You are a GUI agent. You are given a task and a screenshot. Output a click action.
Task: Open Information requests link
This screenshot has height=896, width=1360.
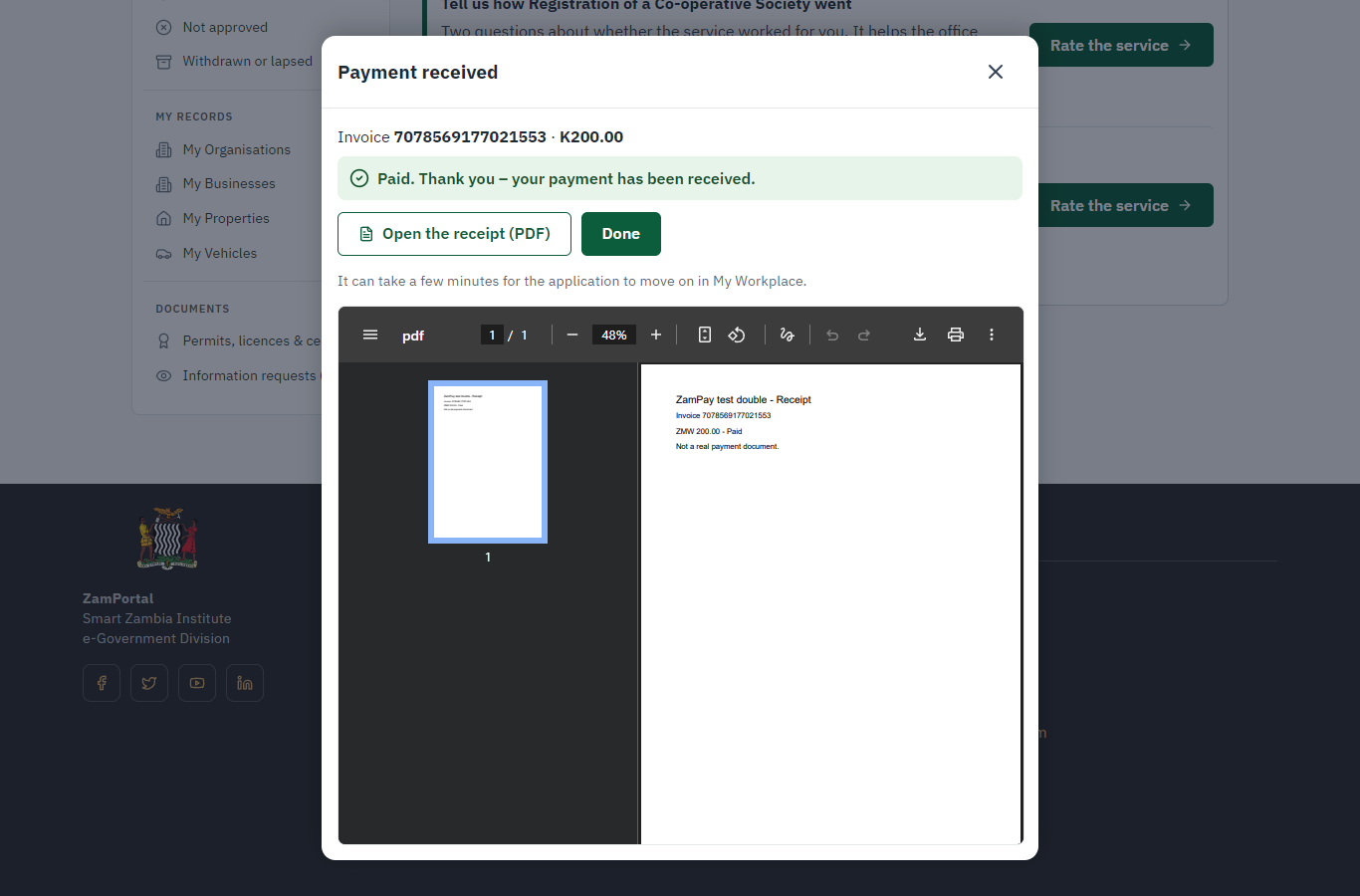237,375
